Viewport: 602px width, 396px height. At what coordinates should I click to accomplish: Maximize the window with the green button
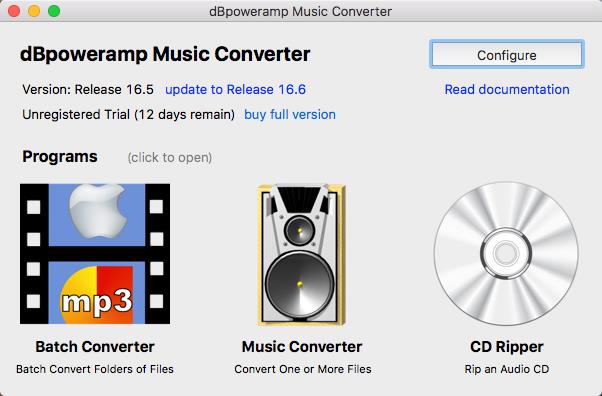click(x=54, y=11)
